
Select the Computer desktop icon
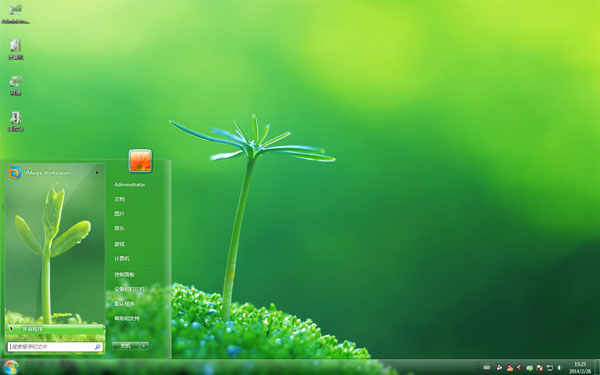(15, 50)
